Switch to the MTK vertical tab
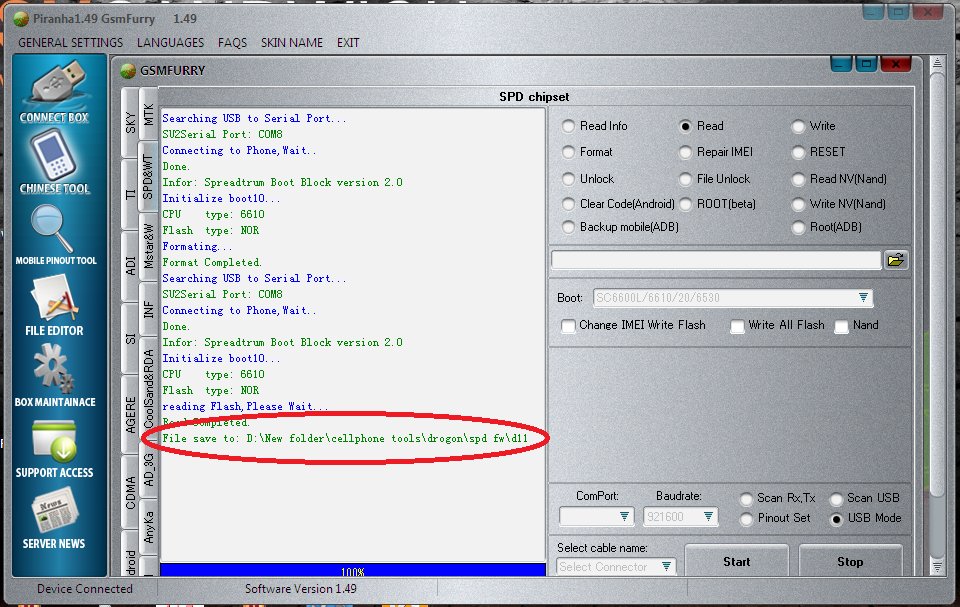The width and height of the screenshot is (960, 607). [149, 114]
